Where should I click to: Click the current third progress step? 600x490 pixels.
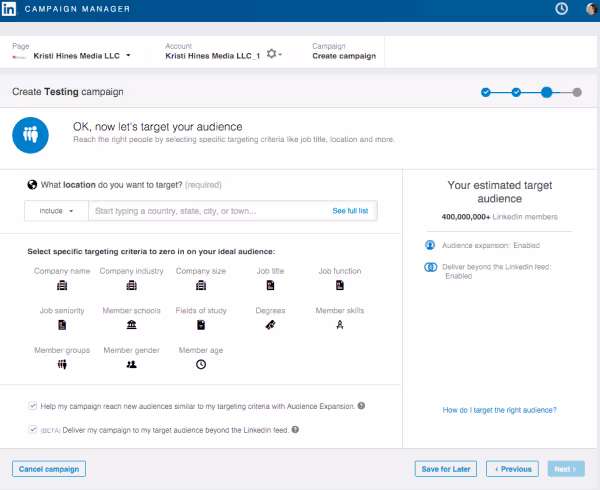tap(546, 92)
